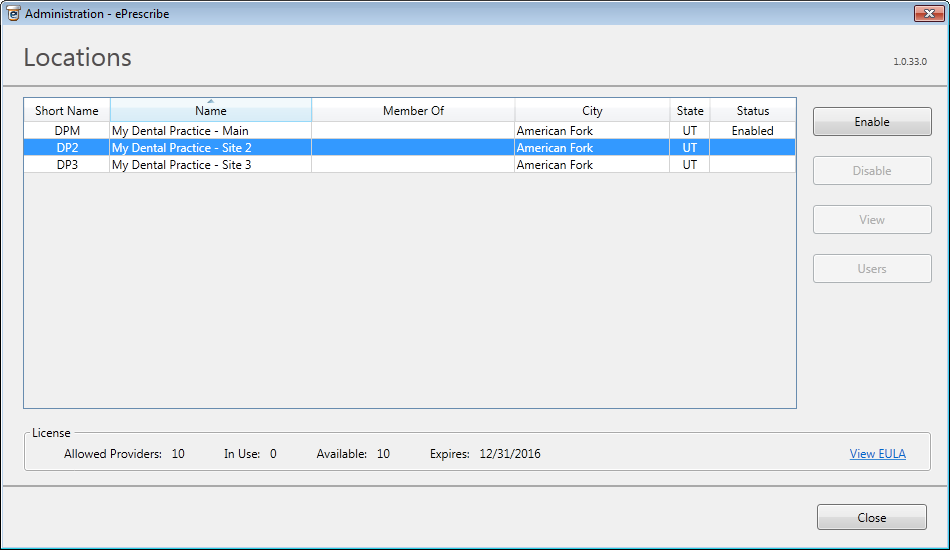Click the Member Of column header

pos(413,111)
